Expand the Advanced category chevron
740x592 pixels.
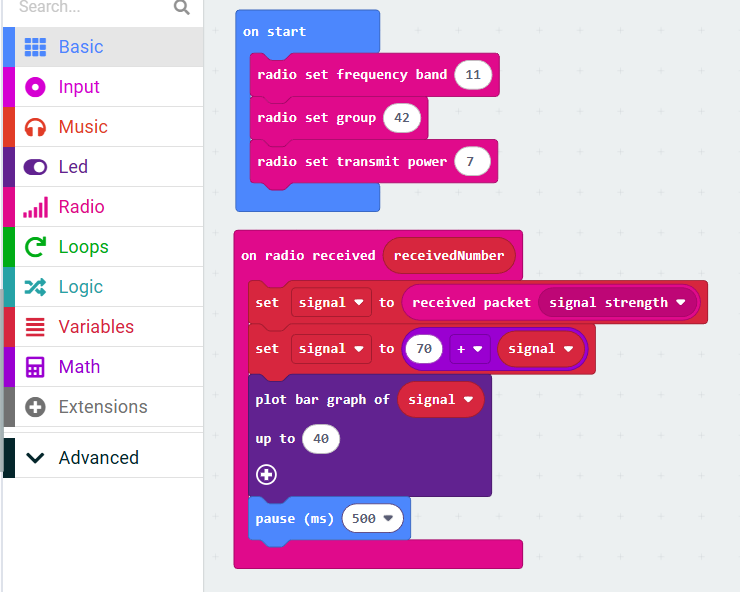point(35,458)
